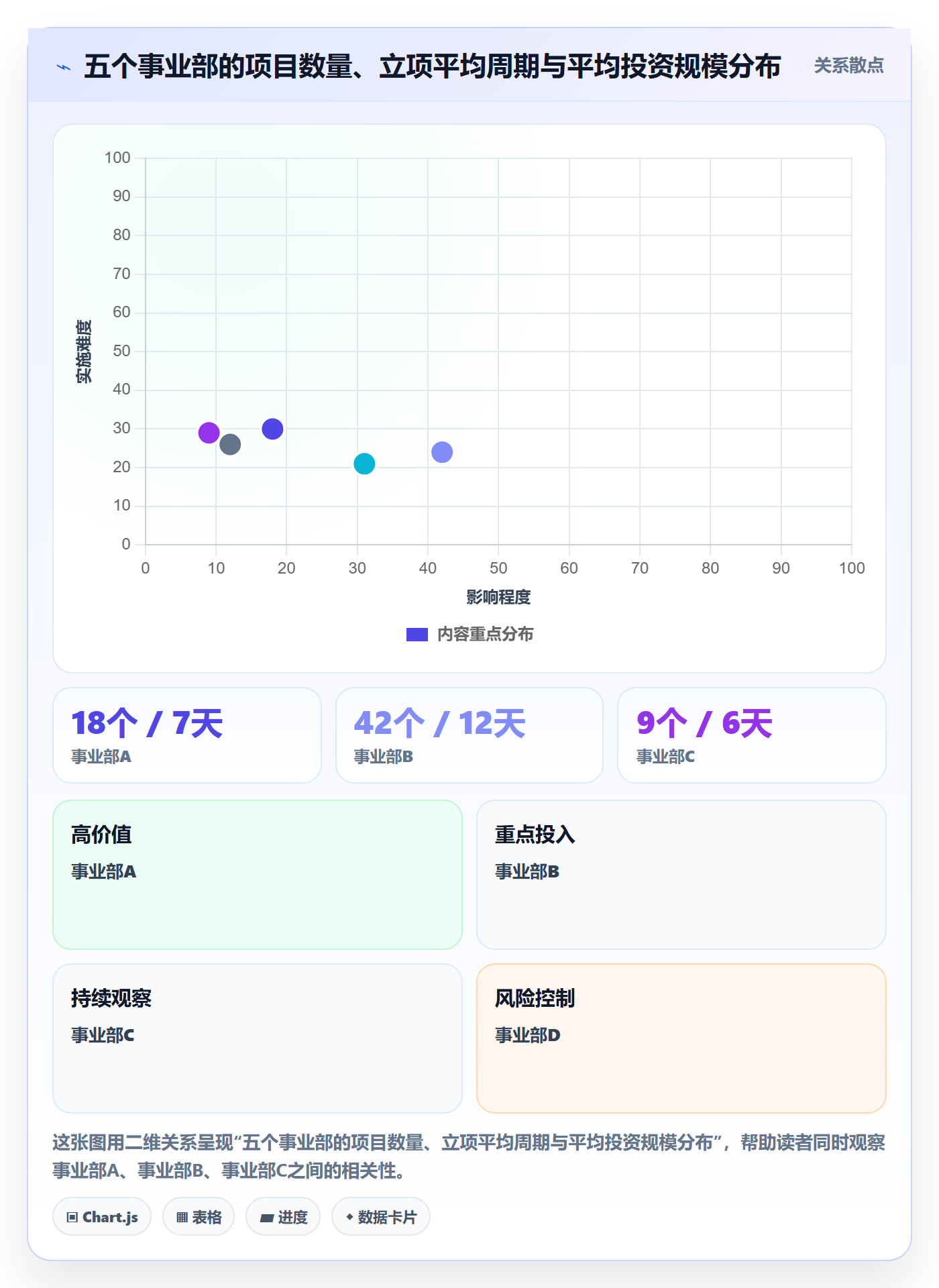Click the chart title 五个事业部的项目数量 heading
This screenshot has height=1288, width=939.
pyautogui.click(x=433, y=66)
